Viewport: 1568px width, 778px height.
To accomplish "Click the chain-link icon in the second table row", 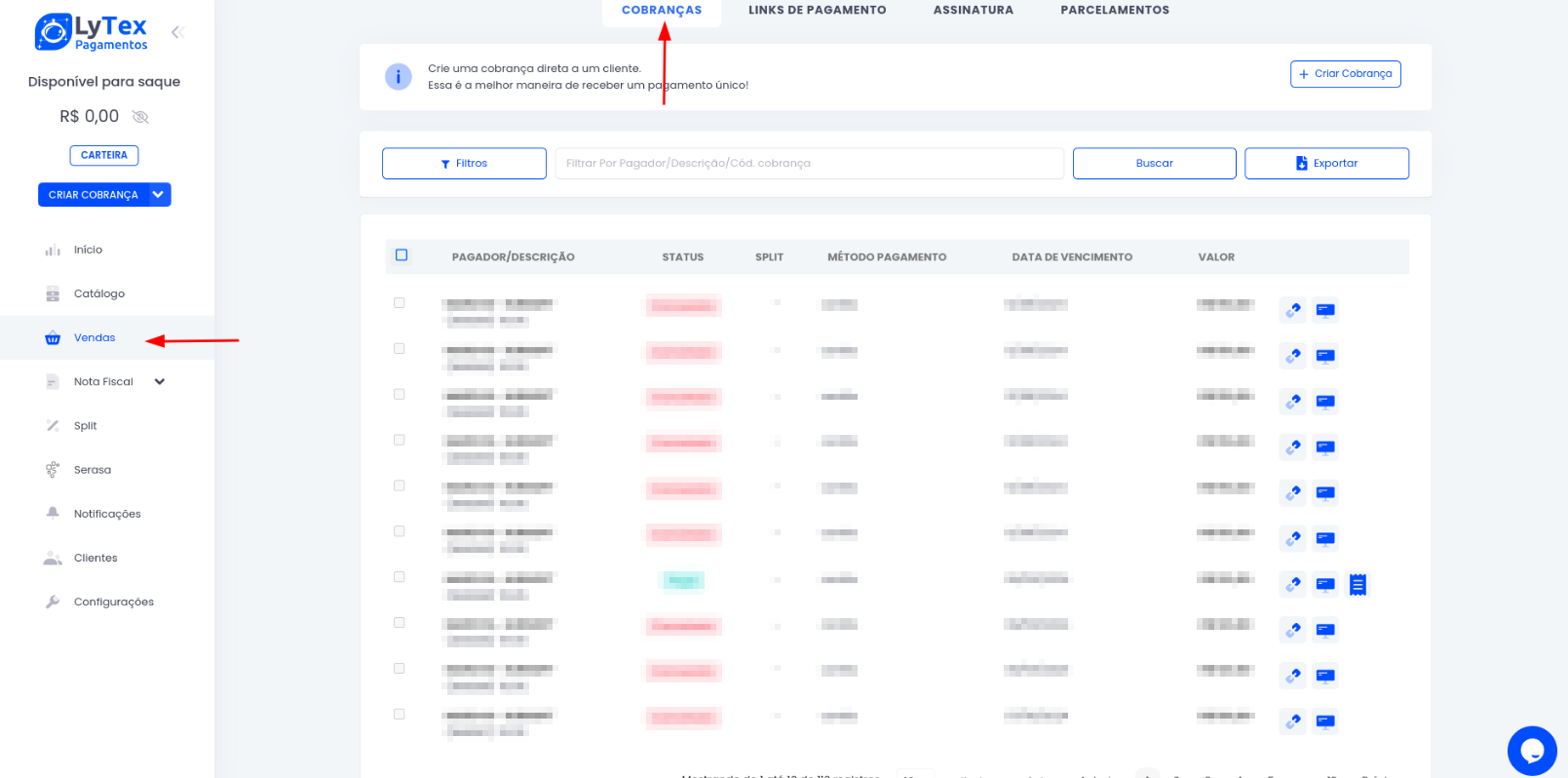I will (1293, 356).
